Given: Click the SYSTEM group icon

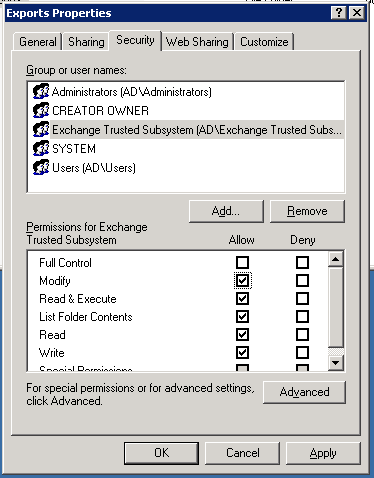Looking at the screenshot, I should 41,149.
